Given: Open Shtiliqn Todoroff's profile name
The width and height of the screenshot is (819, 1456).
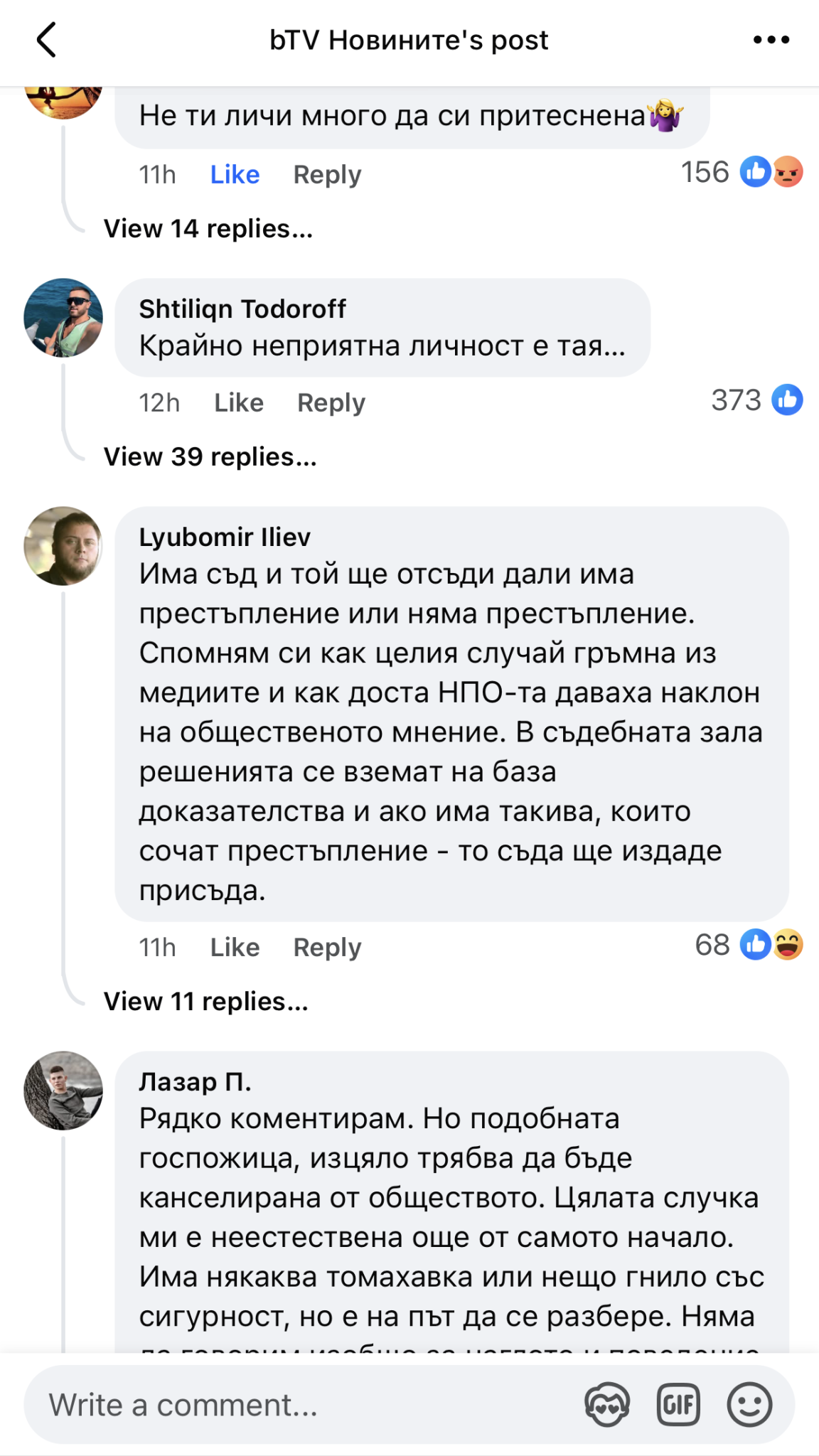Looking at the screenshot, I should click(242, 309).
